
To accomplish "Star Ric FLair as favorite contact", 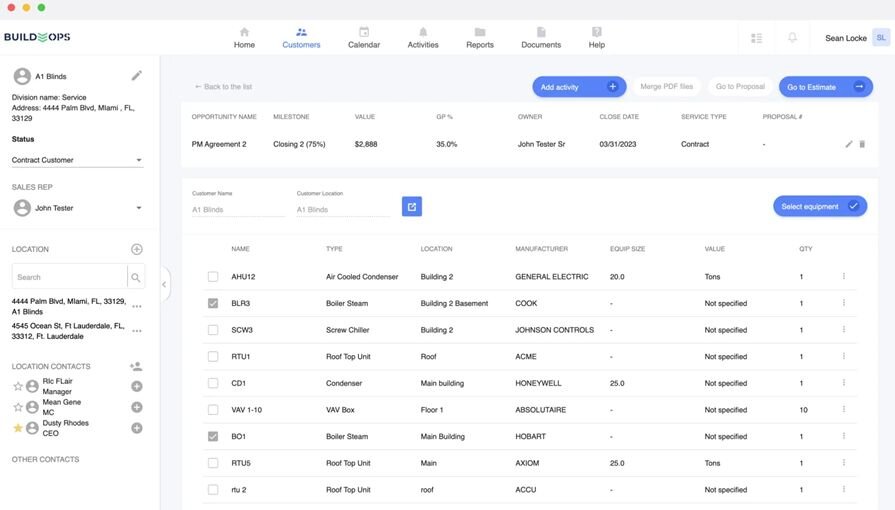I will [18, 387].
